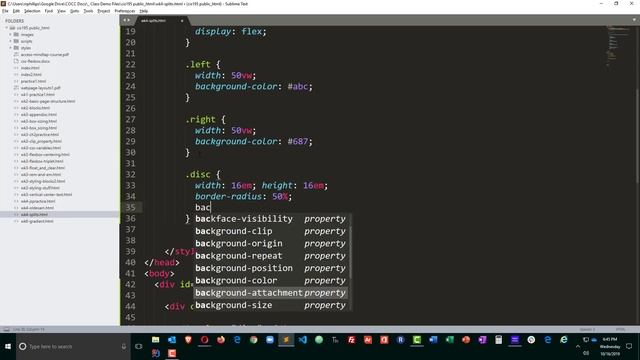Click Sublime Text taskbar icon
Viewport: 640px width, 360px height.
click(x=286, y=340)
